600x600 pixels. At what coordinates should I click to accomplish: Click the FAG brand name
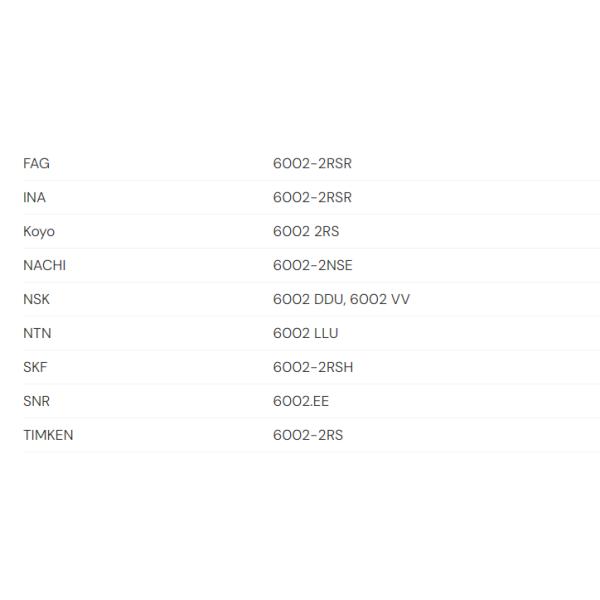[x=36, y=163]
